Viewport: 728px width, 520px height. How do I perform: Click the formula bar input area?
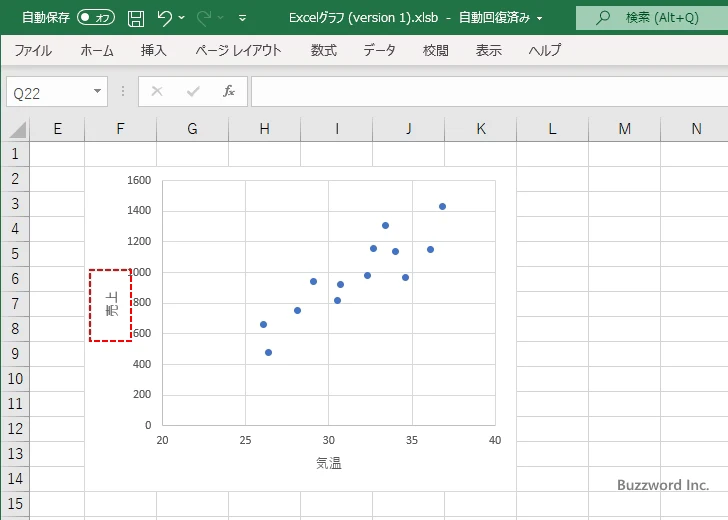tap(489, 92)
